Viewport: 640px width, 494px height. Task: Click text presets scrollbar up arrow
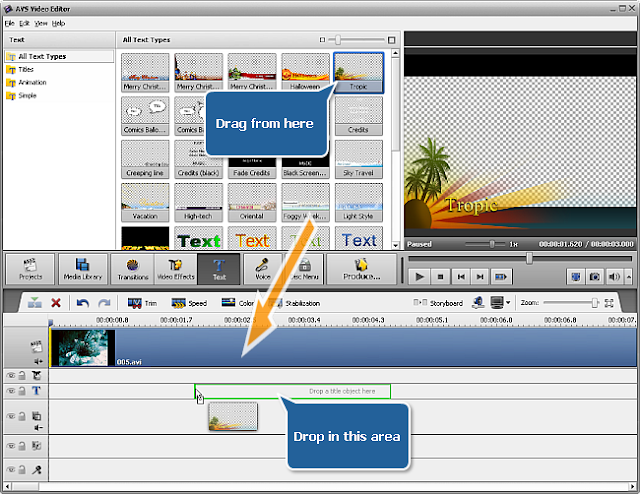coord(395,53)
